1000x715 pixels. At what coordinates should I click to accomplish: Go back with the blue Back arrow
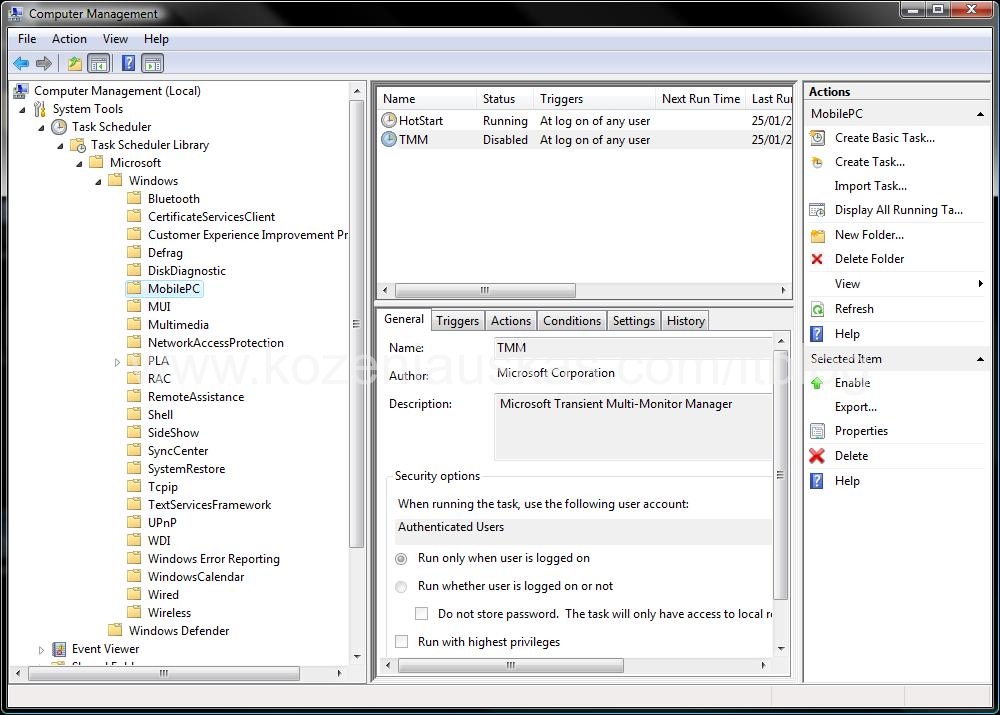click(x=20, y=63)
